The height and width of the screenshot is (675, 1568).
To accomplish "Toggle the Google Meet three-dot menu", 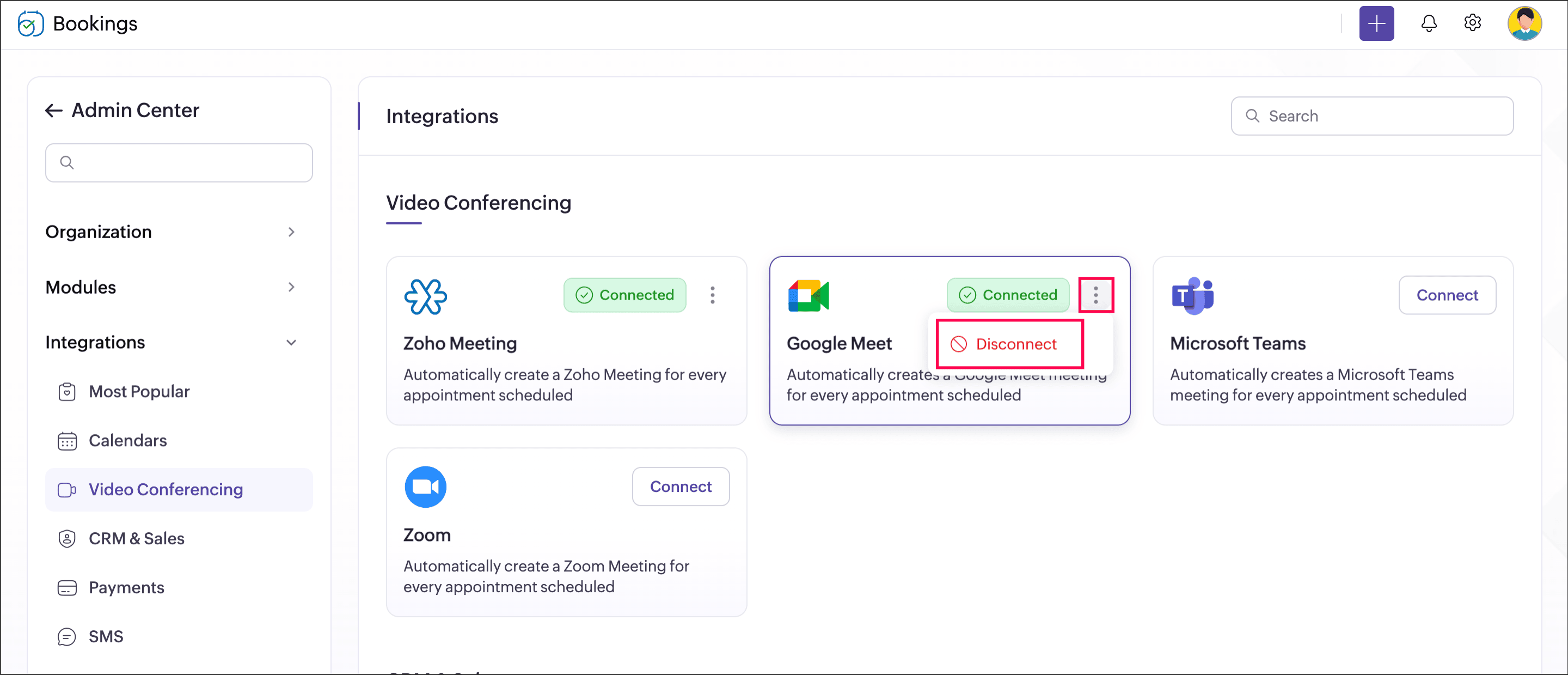I will [1095, 295].
